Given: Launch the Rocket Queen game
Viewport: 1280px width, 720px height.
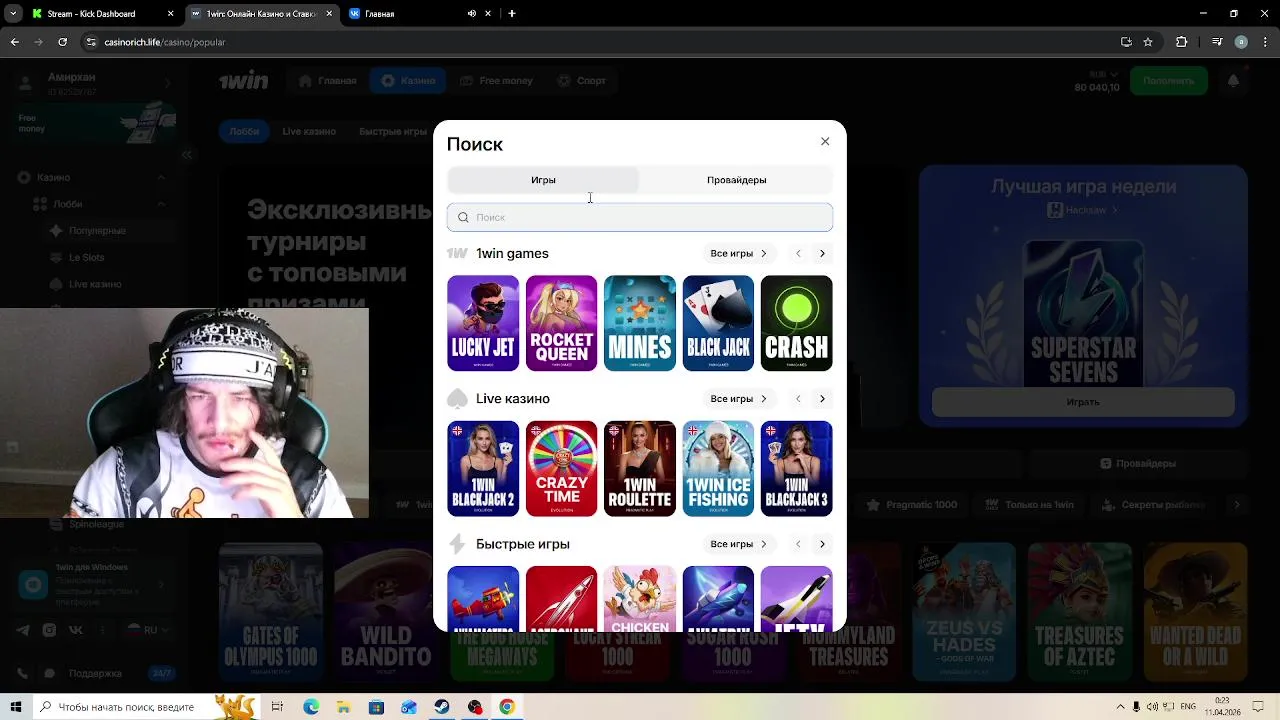Looking at the screenshot, I should pyautogui.click(x=561, y=323).
